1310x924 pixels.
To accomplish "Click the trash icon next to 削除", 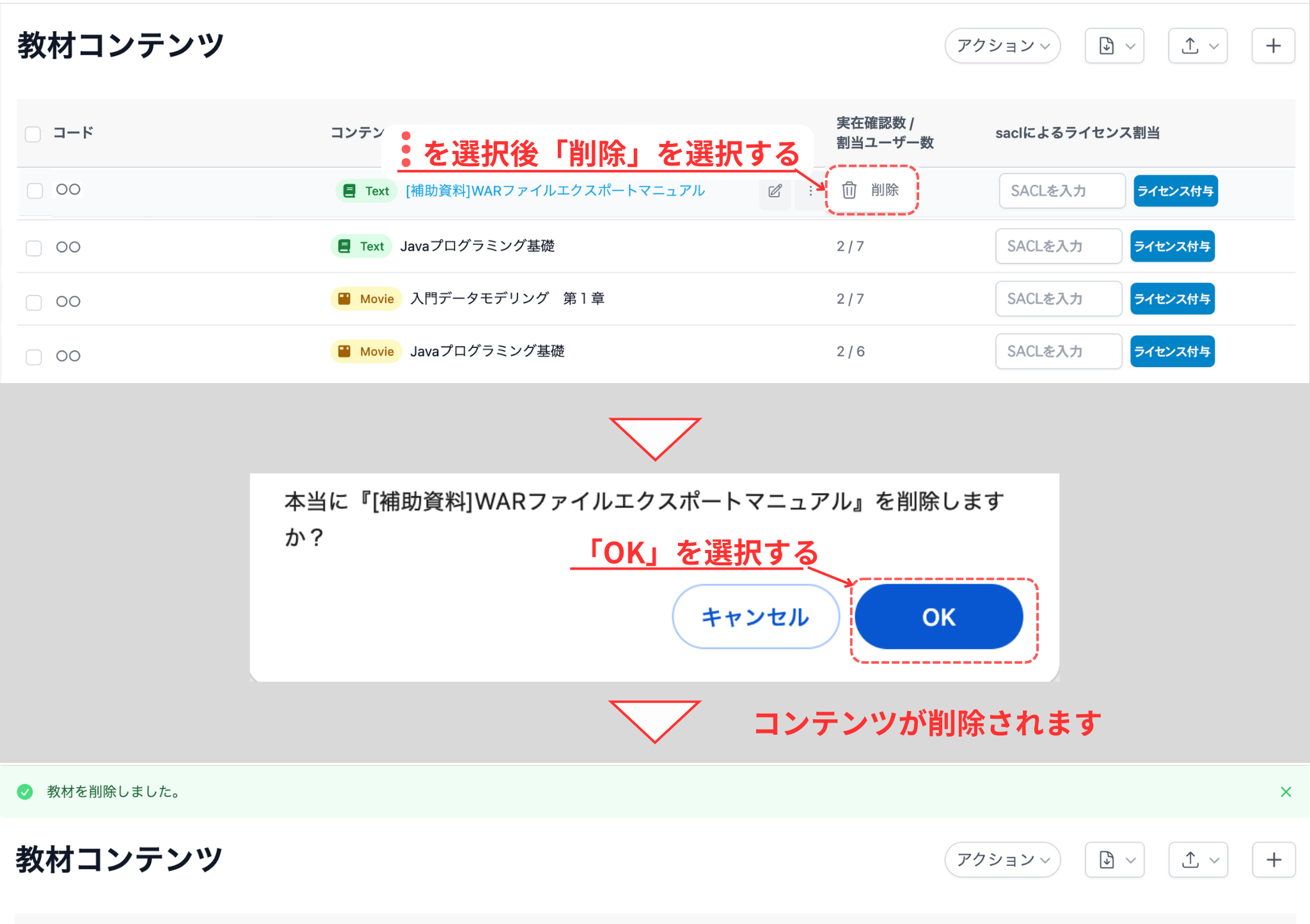I will pos(849,190).
